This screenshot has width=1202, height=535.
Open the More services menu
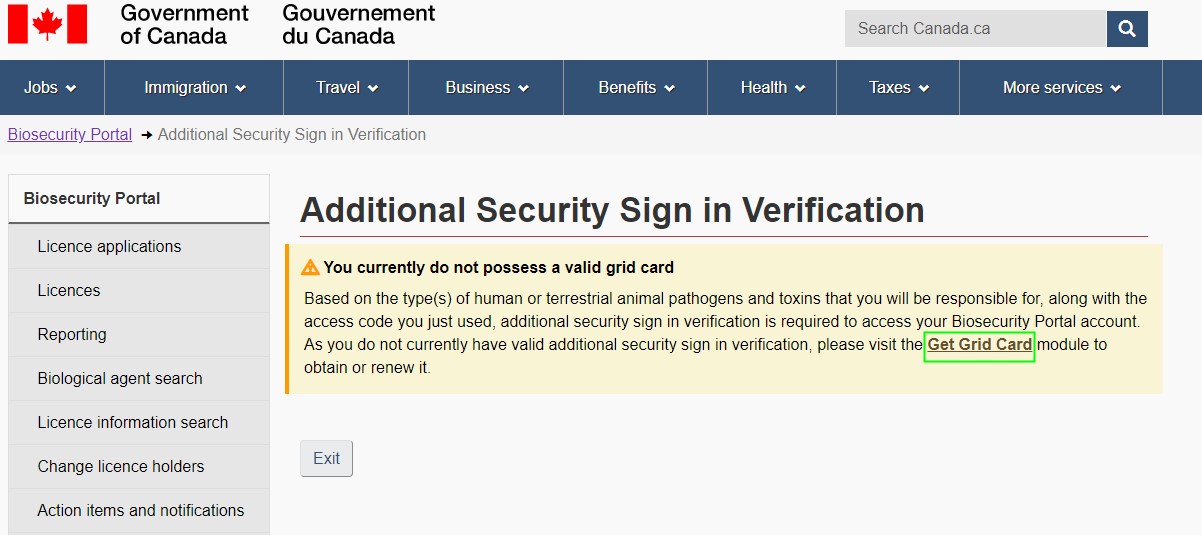click(1062, 88)
